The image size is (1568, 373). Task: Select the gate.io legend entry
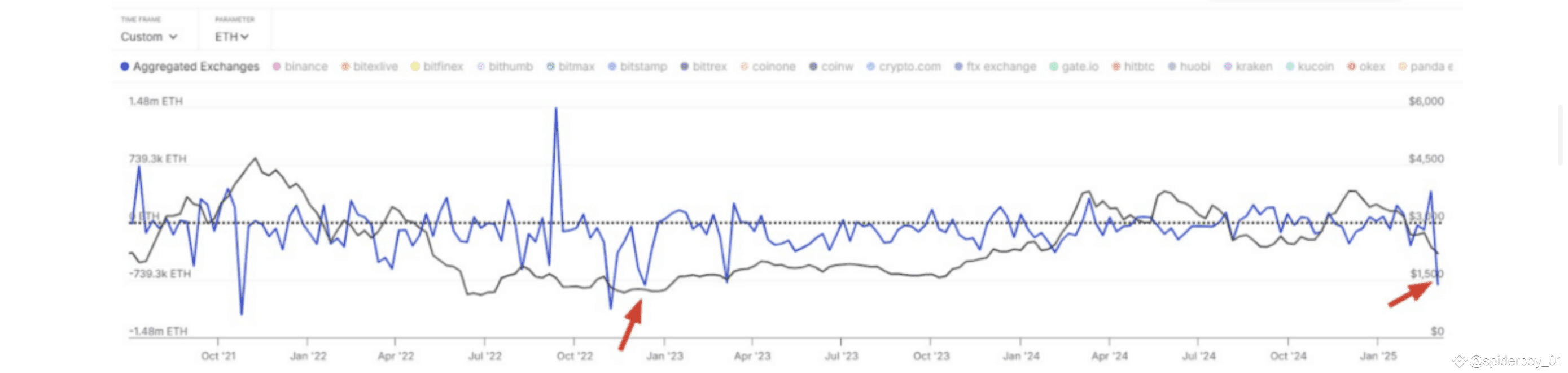(x=1074, y=67)
